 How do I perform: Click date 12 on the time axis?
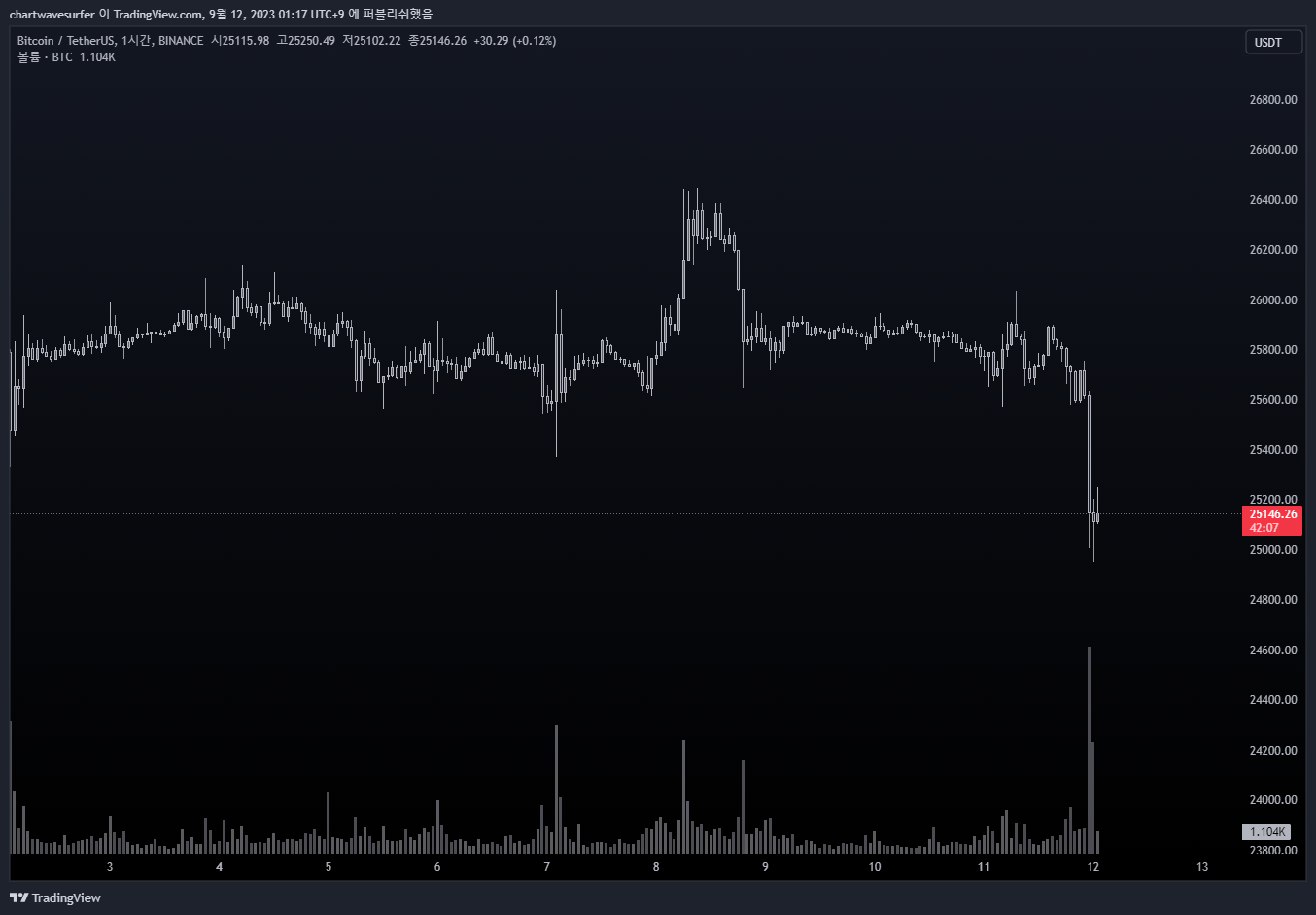(x=1093, y=867)
